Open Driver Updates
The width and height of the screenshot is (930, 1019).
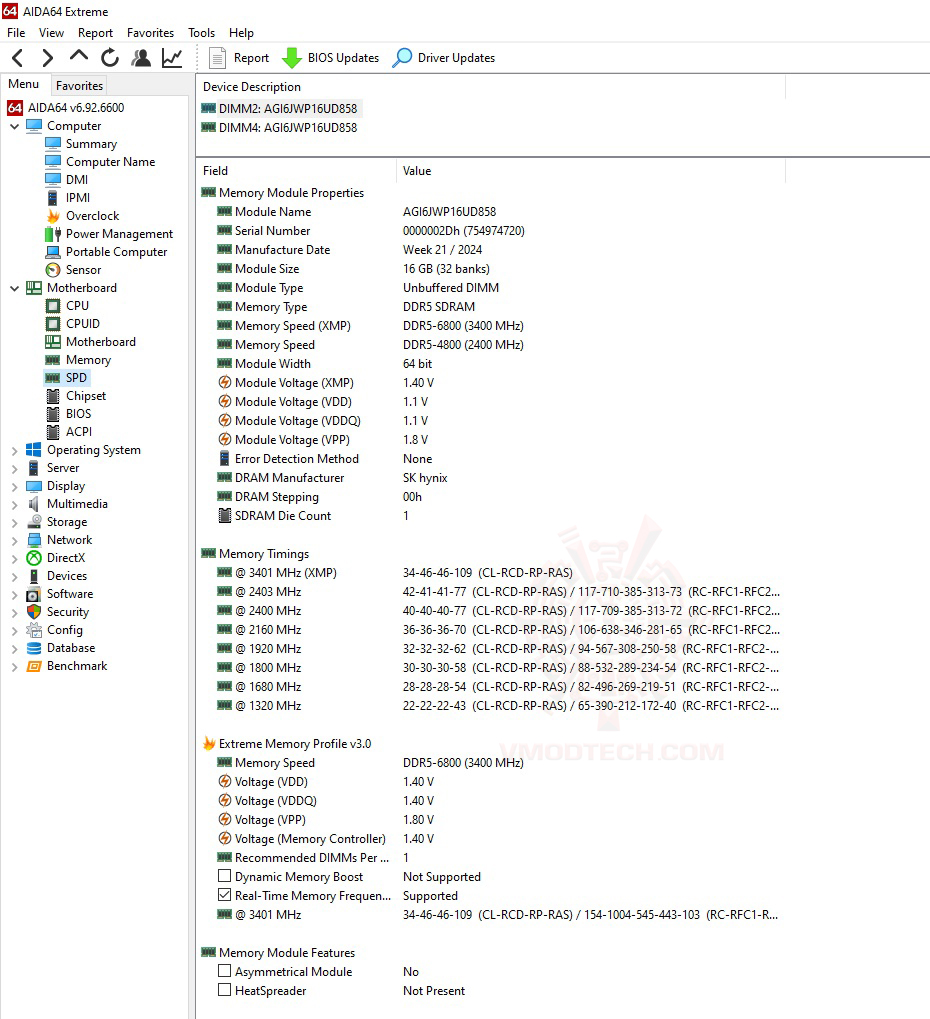coord(444,58)
